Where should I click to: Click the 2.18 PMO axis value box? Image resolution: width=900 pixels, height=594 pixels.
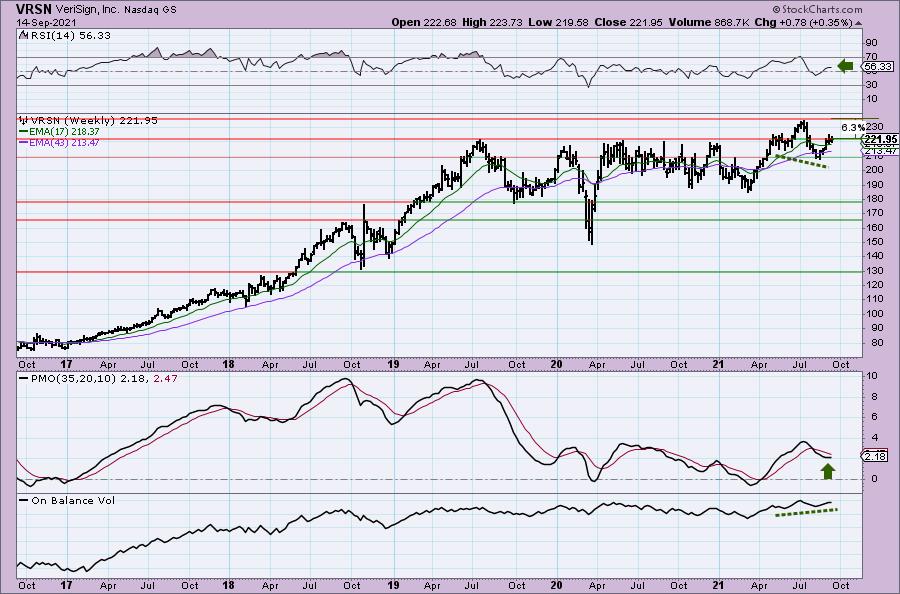click(876, 456)
